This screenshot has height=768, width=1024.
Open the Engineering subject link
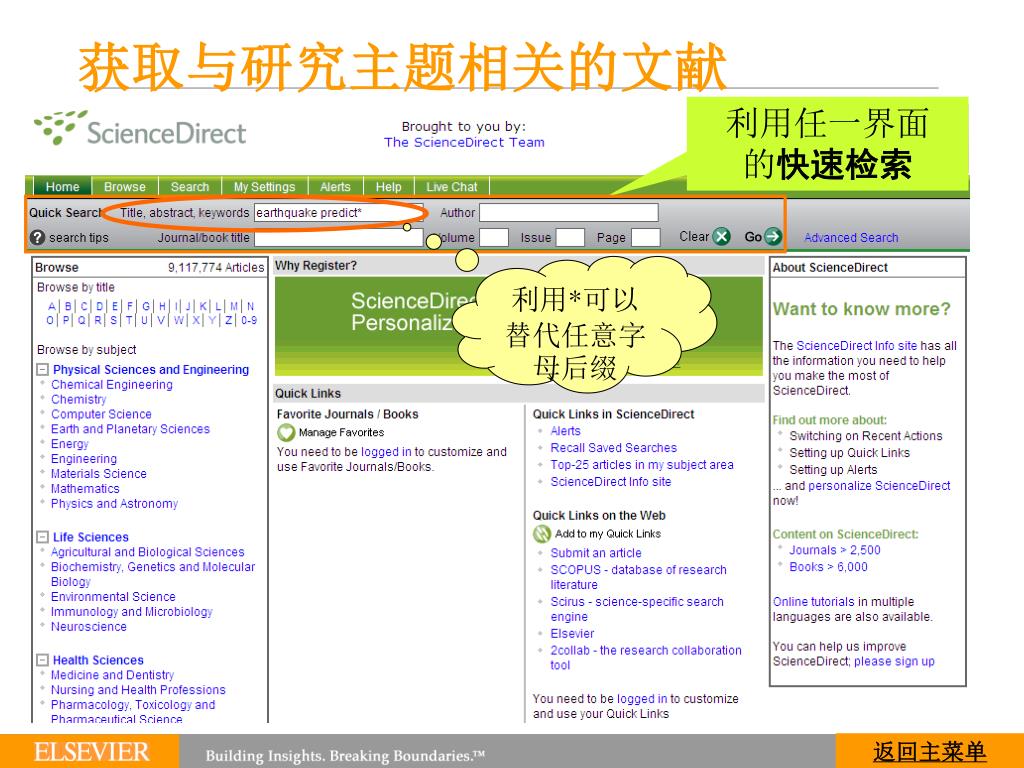(x=84, y=458)
